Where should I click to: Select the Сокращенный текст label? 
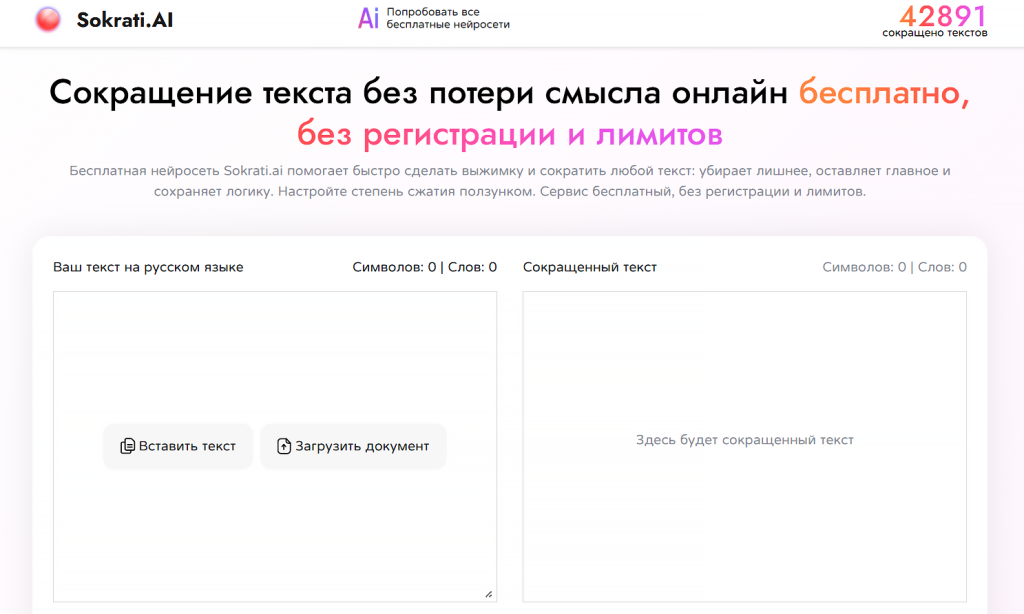point(588,266)
